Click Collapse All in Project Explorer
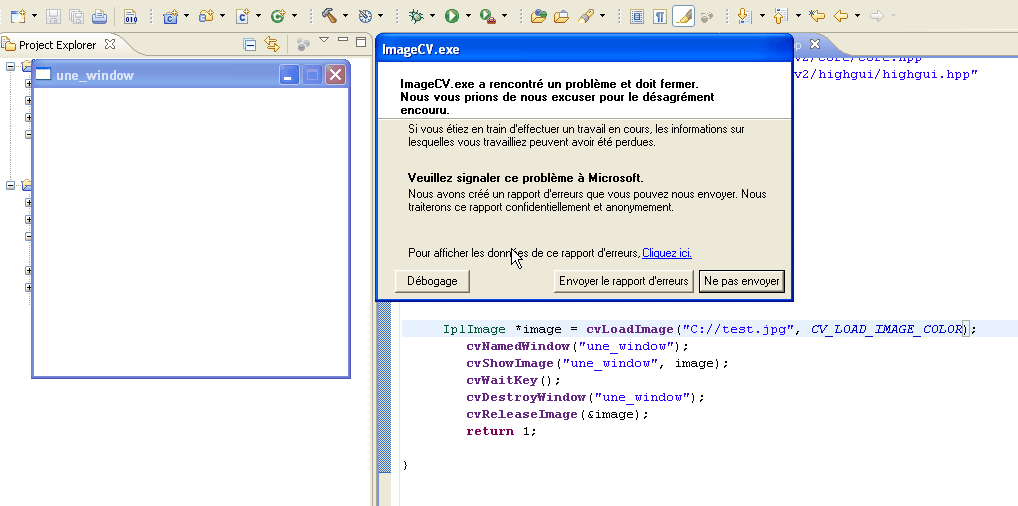The height and width of the screenshot is (506, 1018). [249, 44]
